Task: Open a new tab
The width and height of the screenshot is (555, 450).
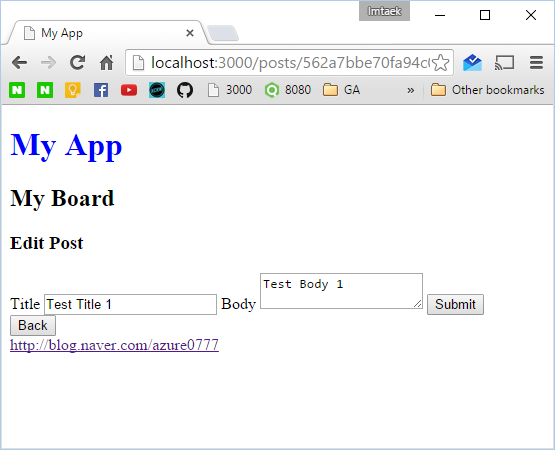Action: click(223, 33)
